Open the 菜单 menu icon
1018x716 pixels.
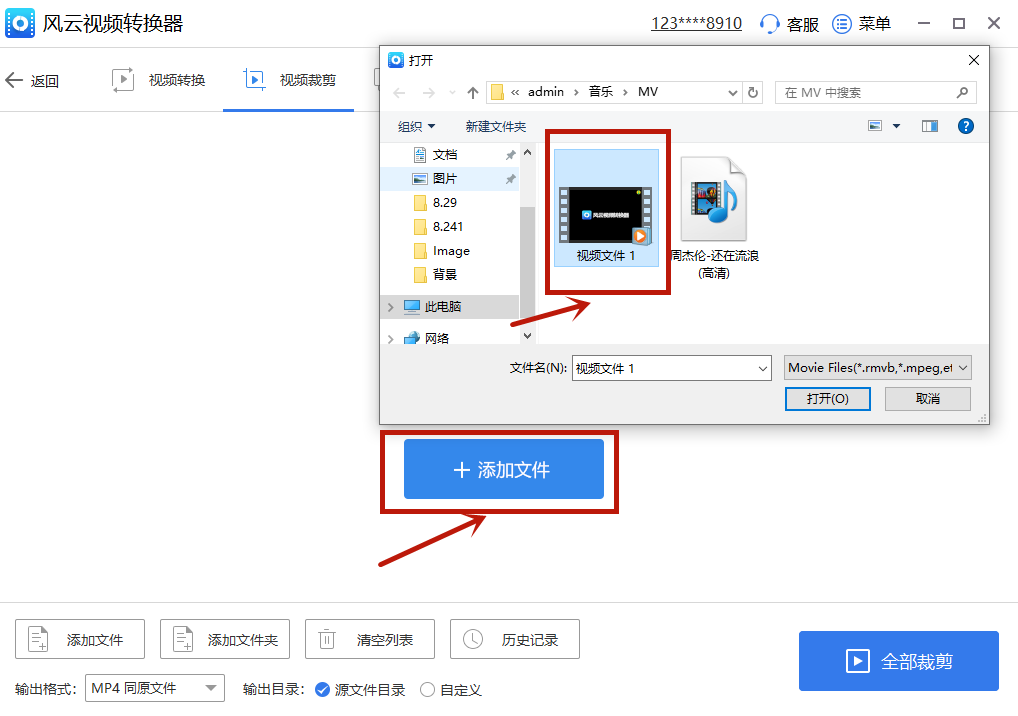(x=841, y=24)
